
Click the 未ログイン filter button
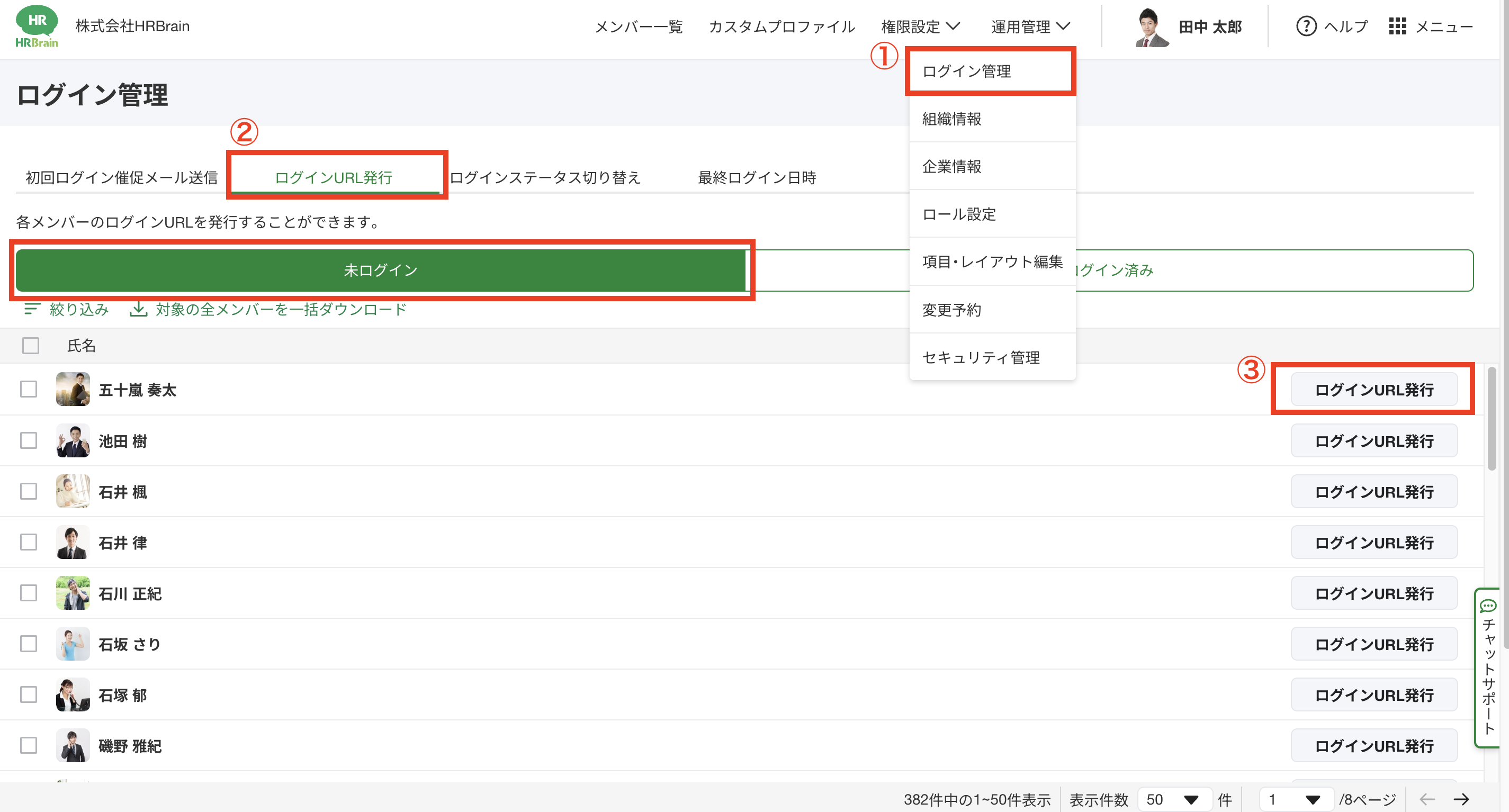pos(381,270)
